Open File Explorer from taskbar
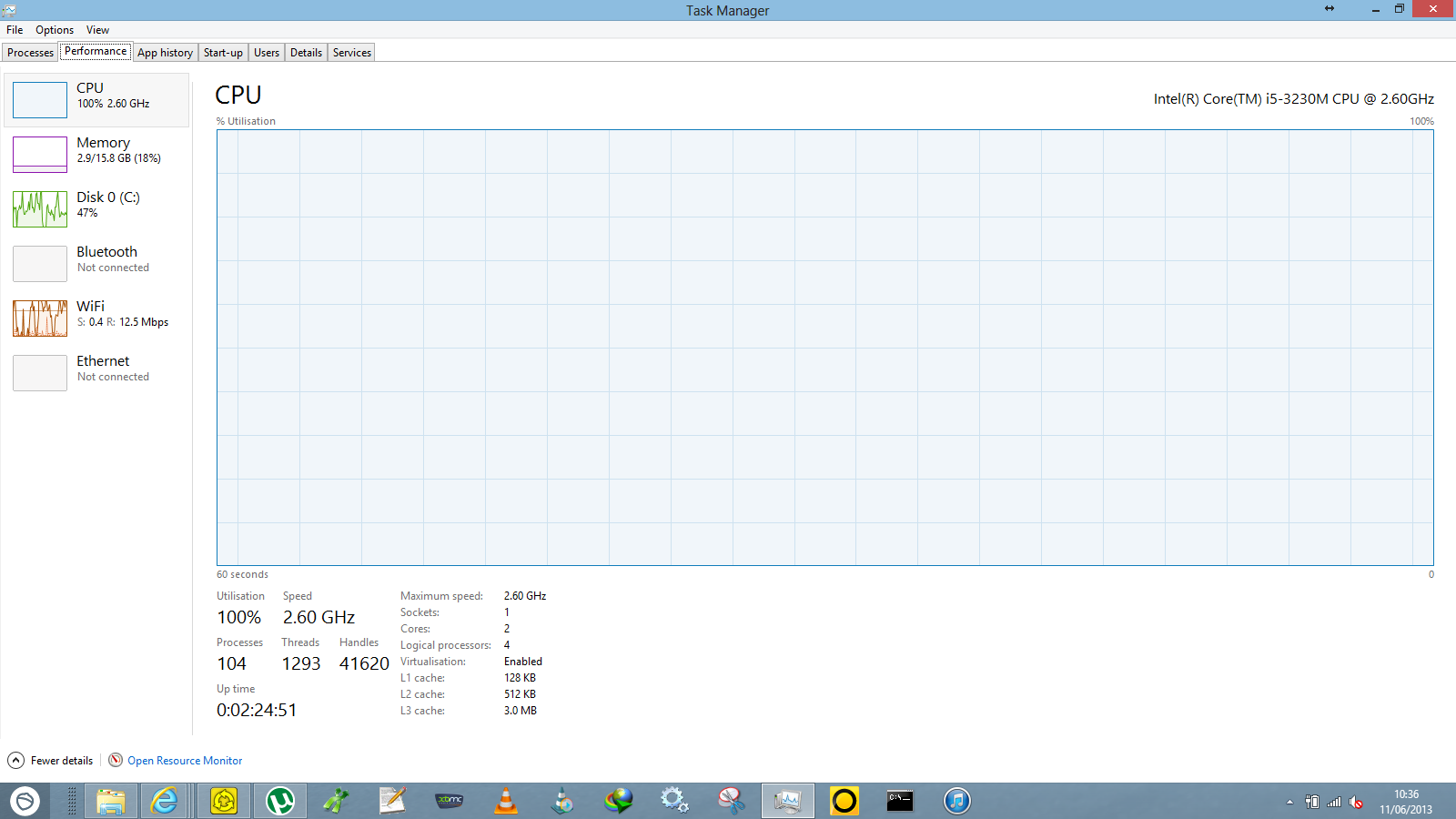Viewport: 1456px width, 819px height. [110, 801]
